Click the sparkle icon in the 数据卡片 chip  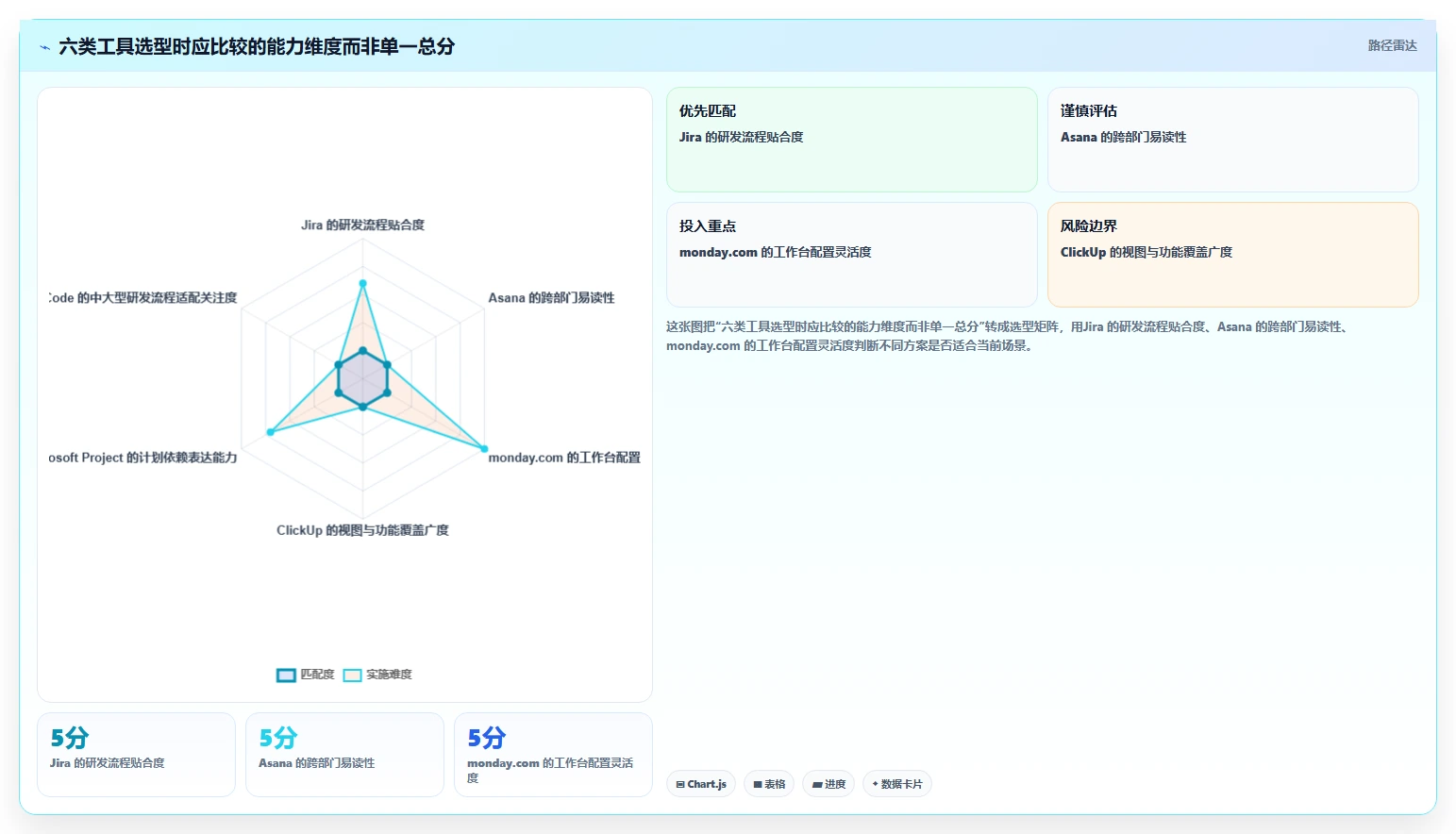876,784
